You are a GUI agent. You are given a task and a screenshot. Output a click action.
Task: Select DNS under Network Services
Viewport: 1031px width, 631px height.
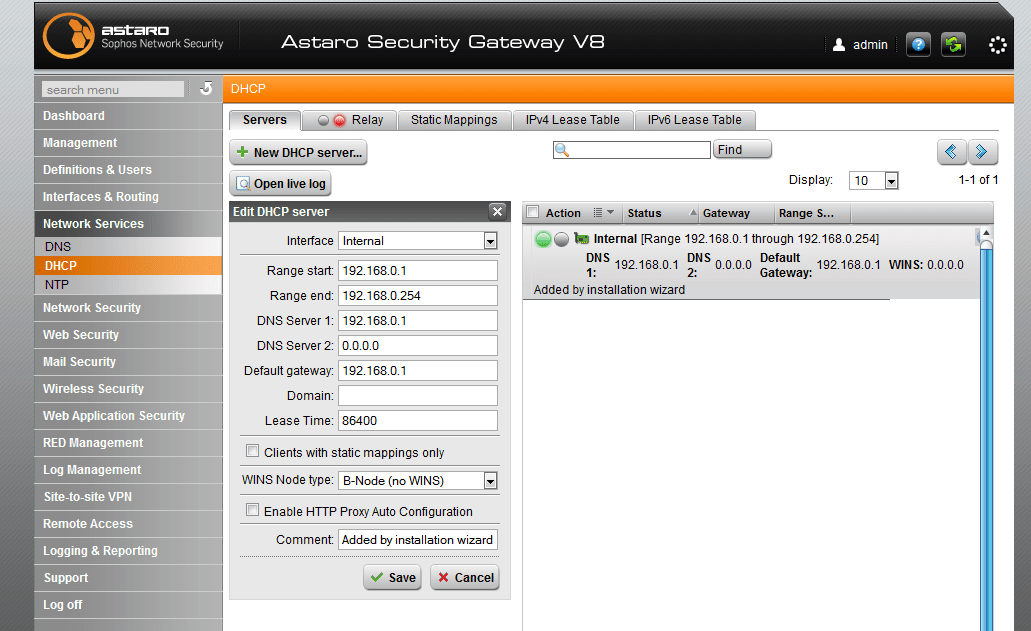[x=128, y=246]
